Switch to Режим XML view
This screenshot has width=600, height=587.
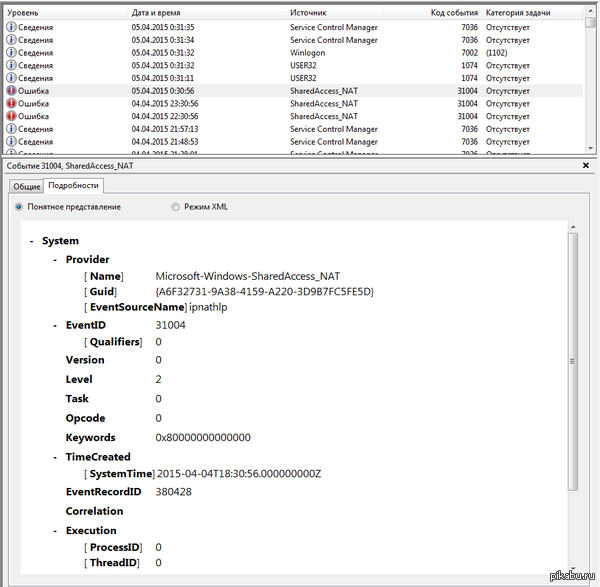(x=176, y=207)
